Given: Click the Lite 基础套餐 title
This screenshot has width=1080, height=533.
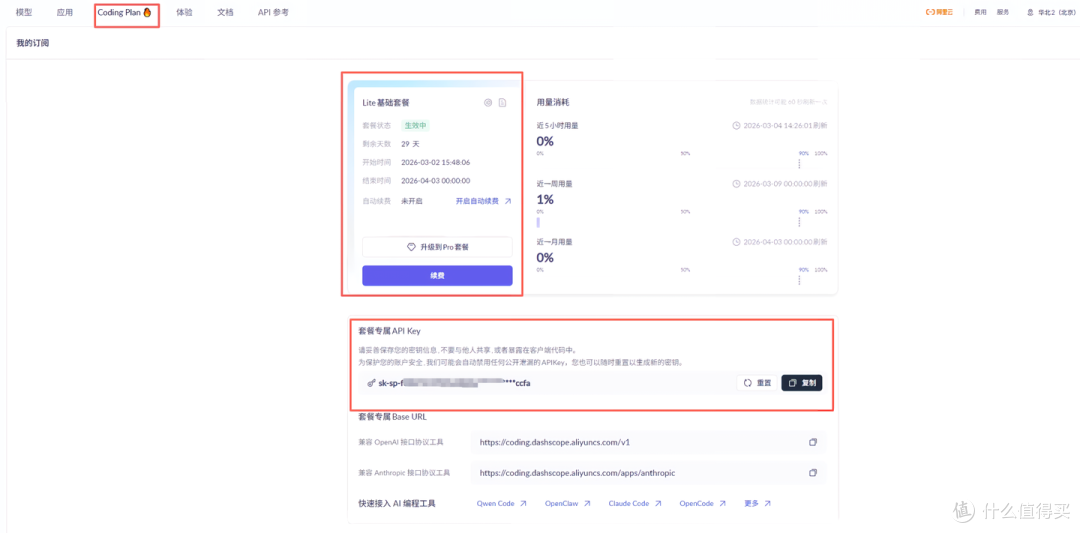Looking at the screenshot, I should click(x=386, y=103).
